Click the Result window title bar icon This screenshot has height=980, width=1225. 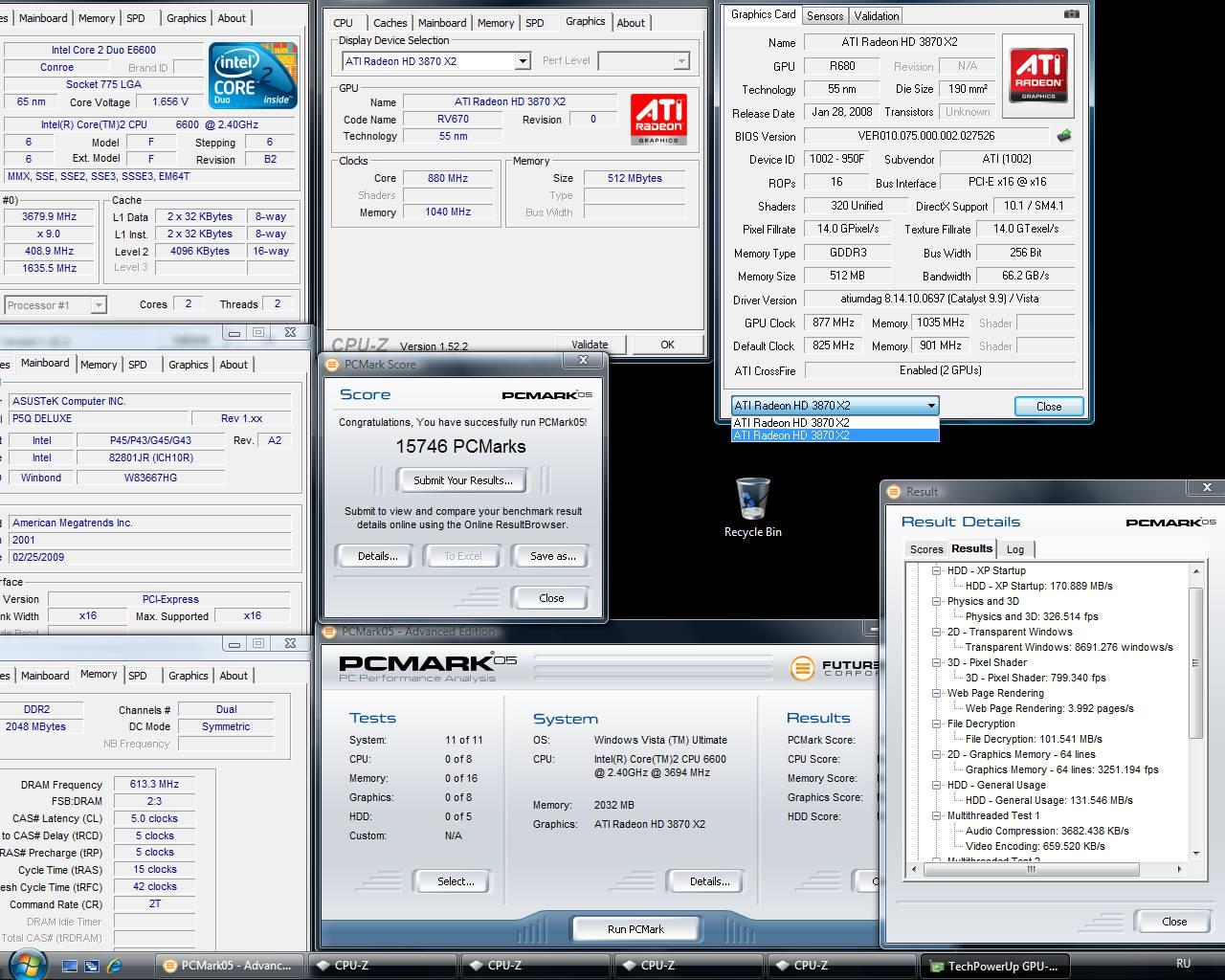(894, 492)
